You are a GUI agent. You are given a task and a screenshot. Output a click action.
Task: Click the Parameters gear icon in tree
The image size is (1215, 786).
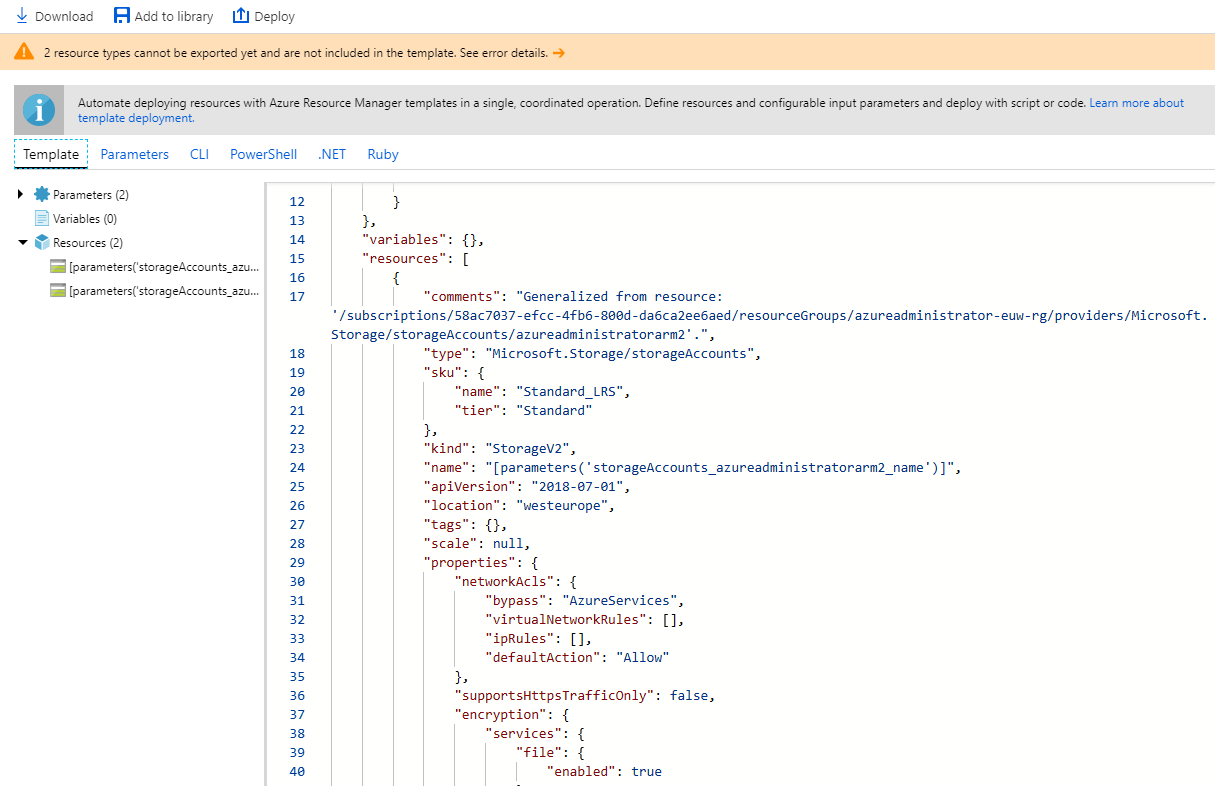(41, 195)
